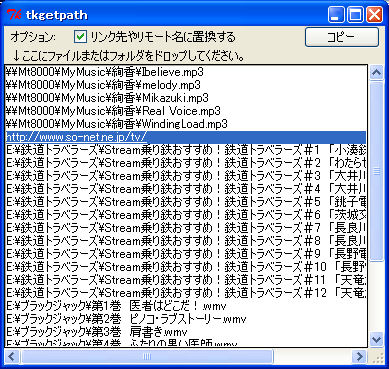Image resolution: width=389 pixels, height=369 pixels.
Task: Click the horizontal scrollbar thumb
Action: click(x=147, y=357)
